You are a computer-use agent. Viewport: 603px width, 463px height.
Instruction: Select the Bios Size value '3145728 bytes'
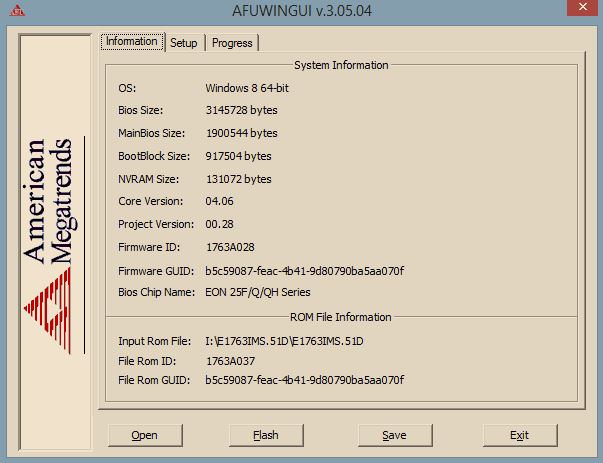coord(242,110)
